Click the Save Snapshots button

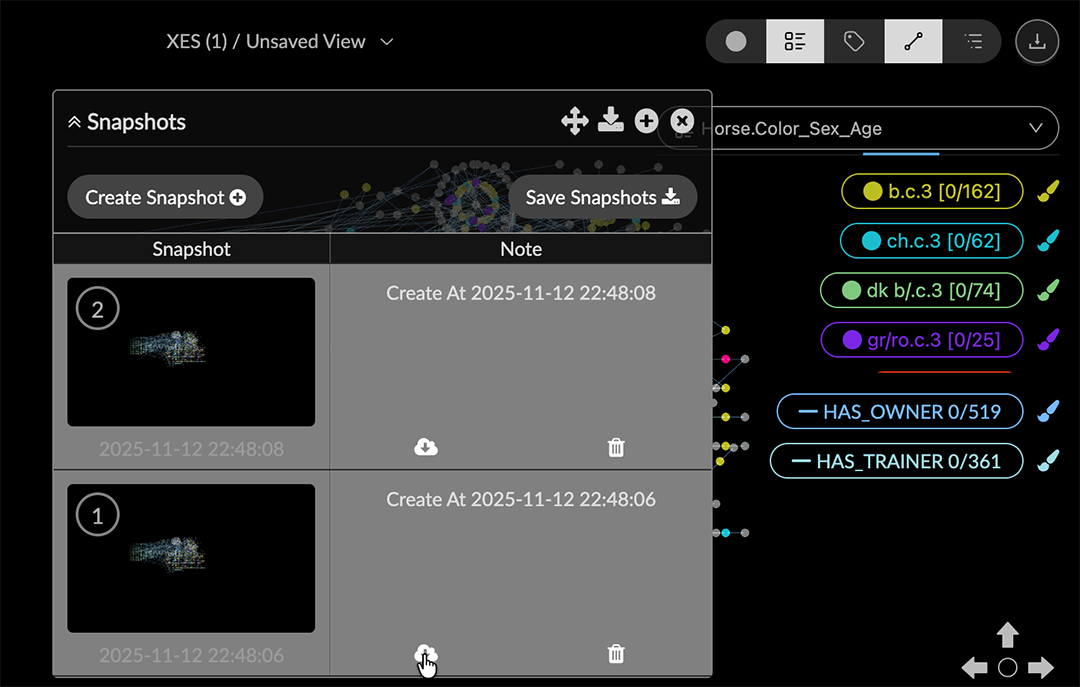point(602,198)
